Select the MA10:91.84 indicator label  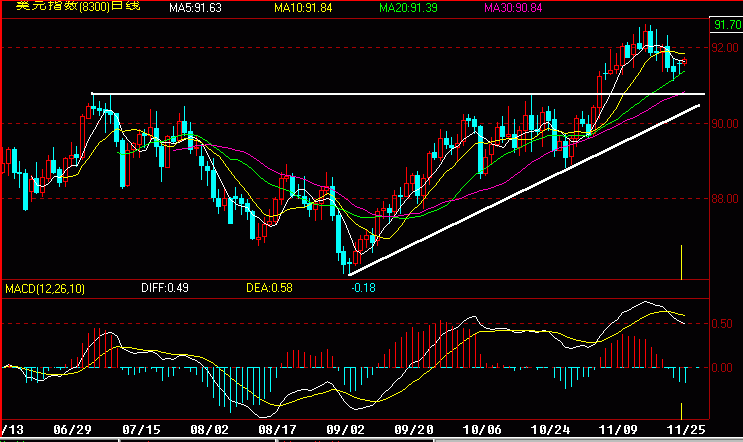click(x=303, y=8)
